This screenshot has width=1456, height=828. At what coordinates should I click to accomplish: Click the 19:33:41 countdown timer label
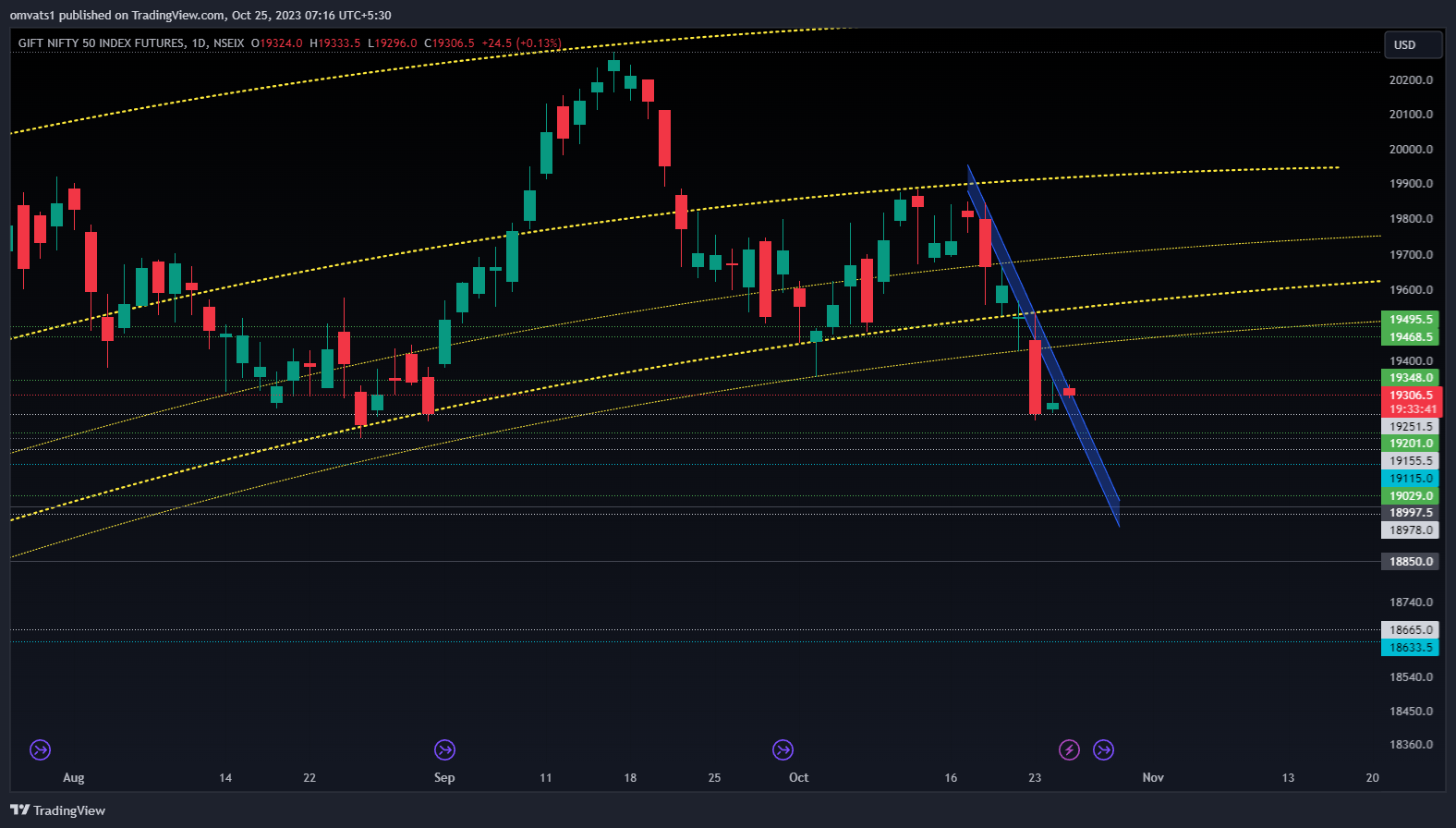(x=1411, y=409)
